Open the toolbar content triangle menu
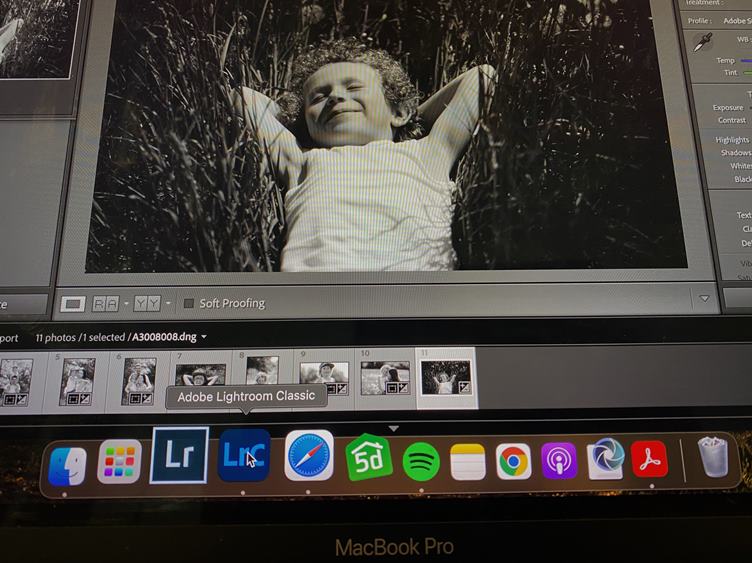The height and width of the screenshot is (563, 752). click(704, 298)
